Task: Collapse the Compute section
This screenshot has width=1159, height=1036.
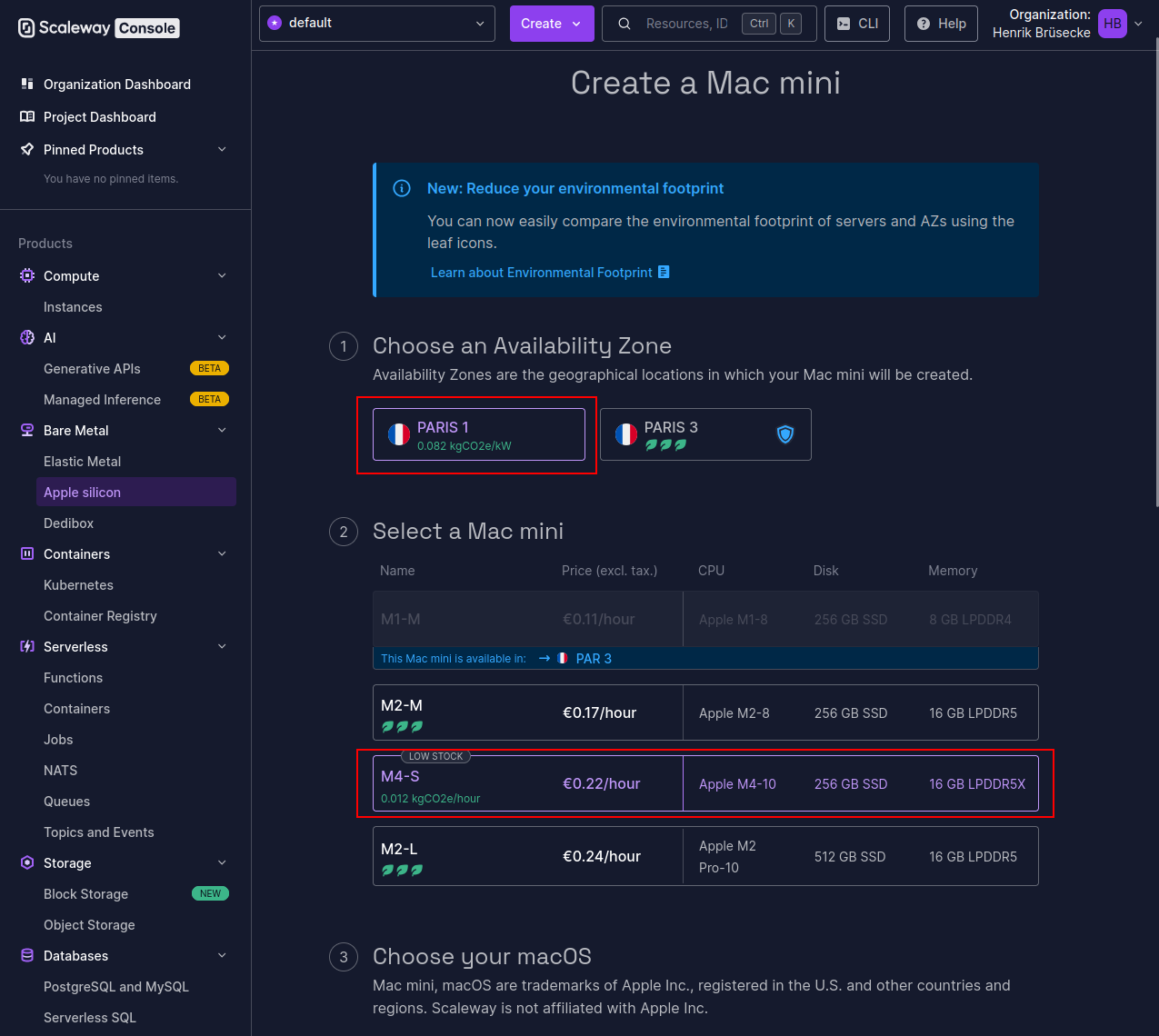Action: (x=222, y=275)
